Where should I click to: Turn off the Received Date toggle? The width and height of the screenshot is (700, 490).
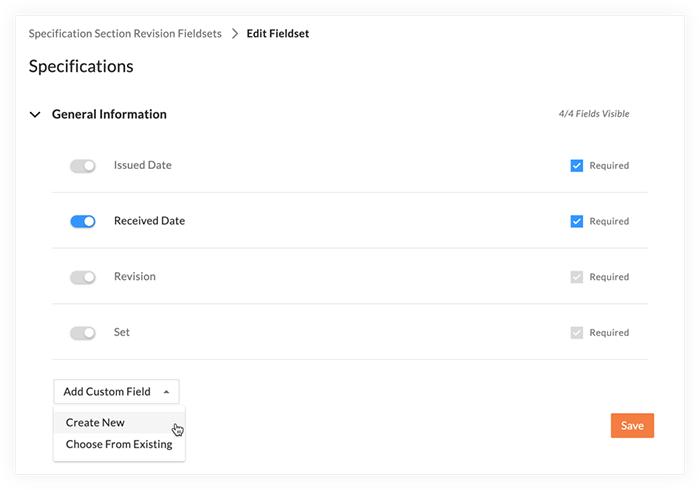(83, 221)
